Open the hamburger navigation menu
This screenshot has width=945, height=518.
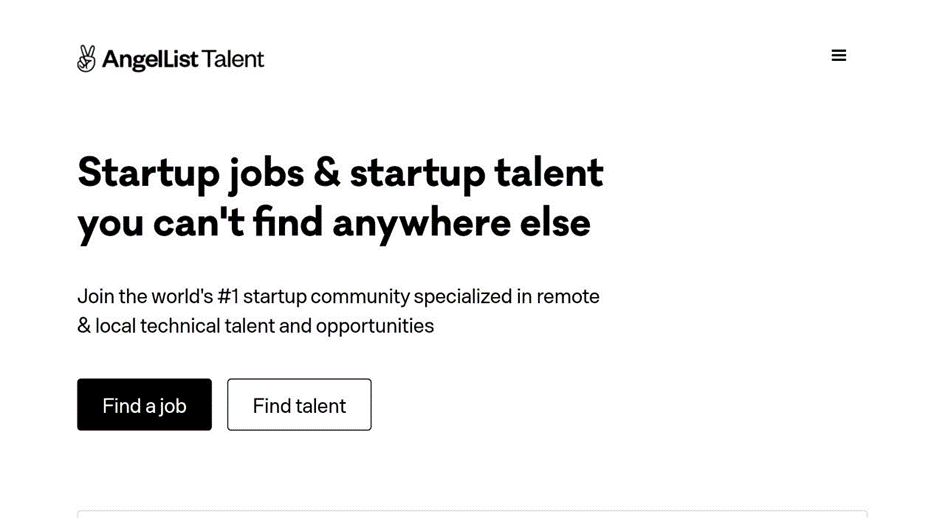coord(839,56)
